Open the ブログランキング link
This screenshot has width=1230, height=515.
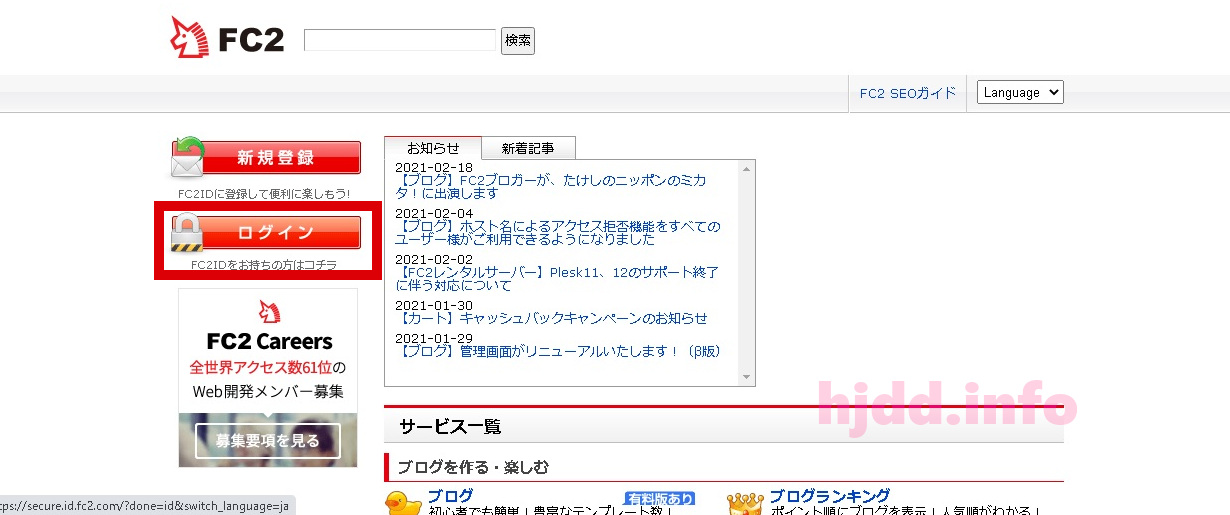coord(829,496)
